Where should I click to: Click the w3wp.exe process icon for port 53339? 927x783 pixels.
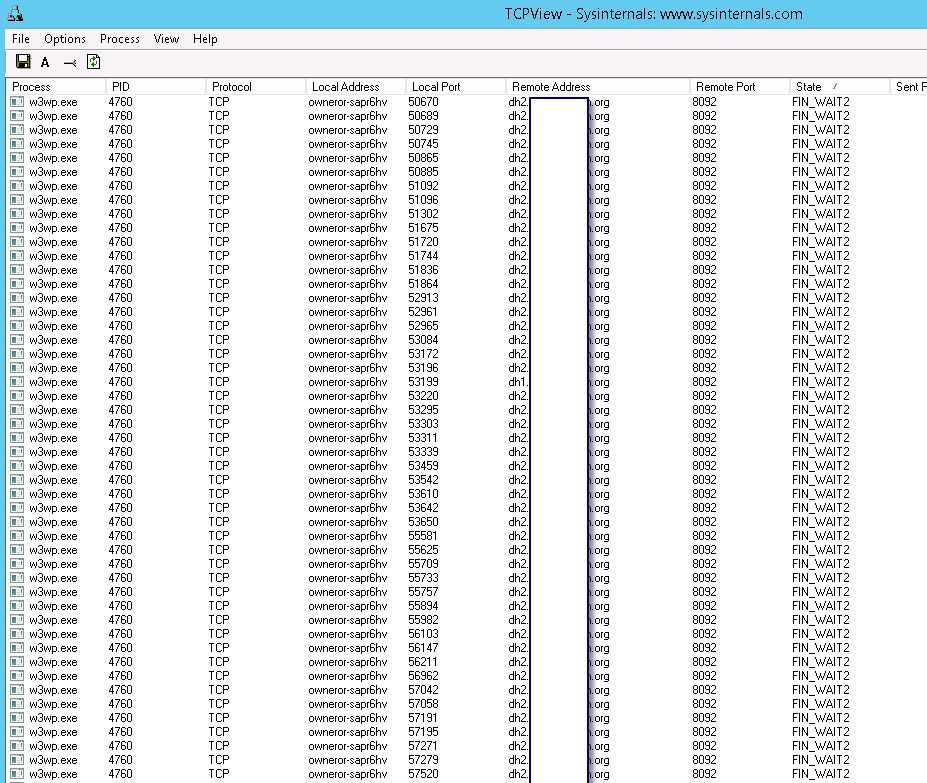17,452
